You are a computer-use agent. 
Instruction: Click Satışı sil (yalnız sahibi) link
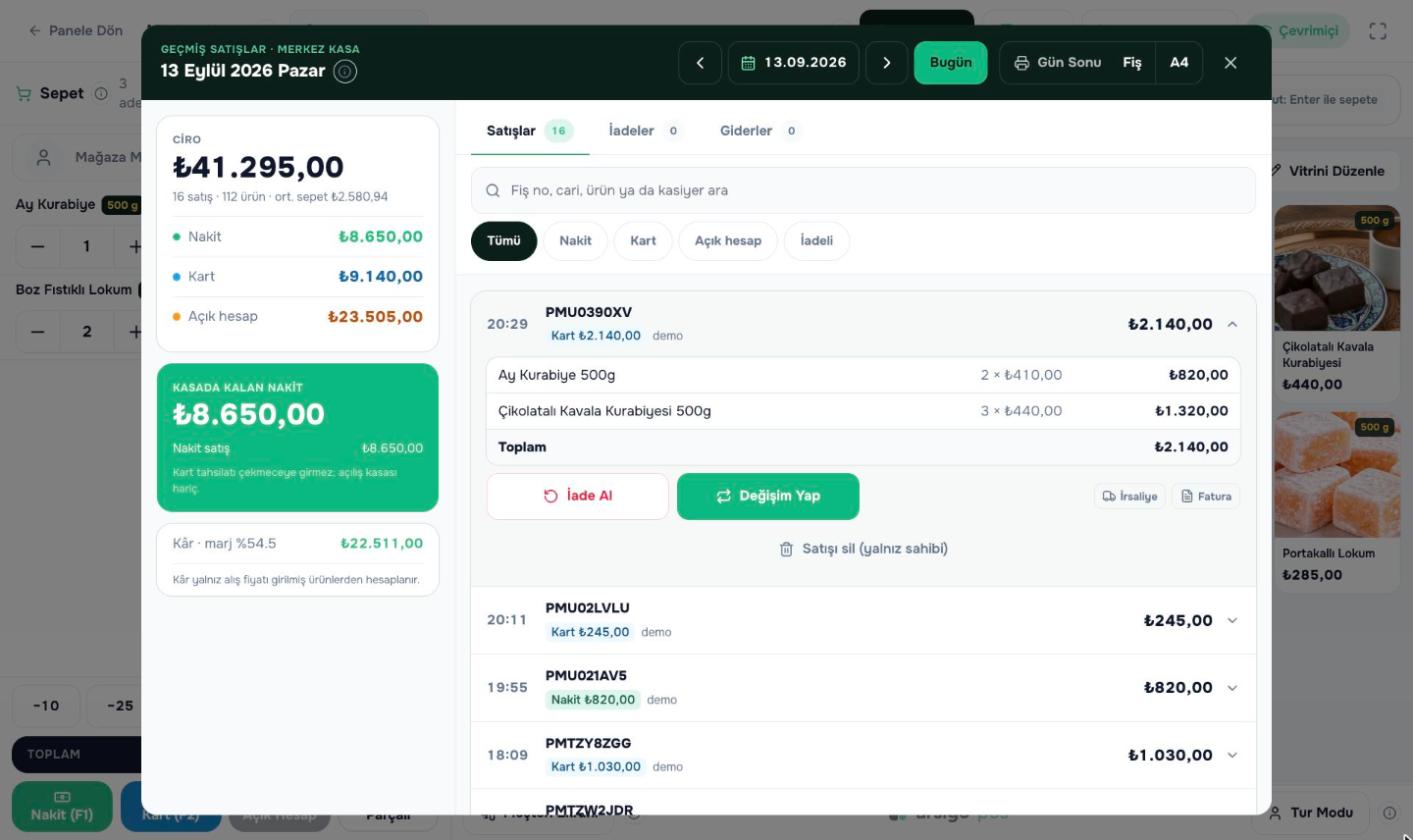tap(863, 549)
